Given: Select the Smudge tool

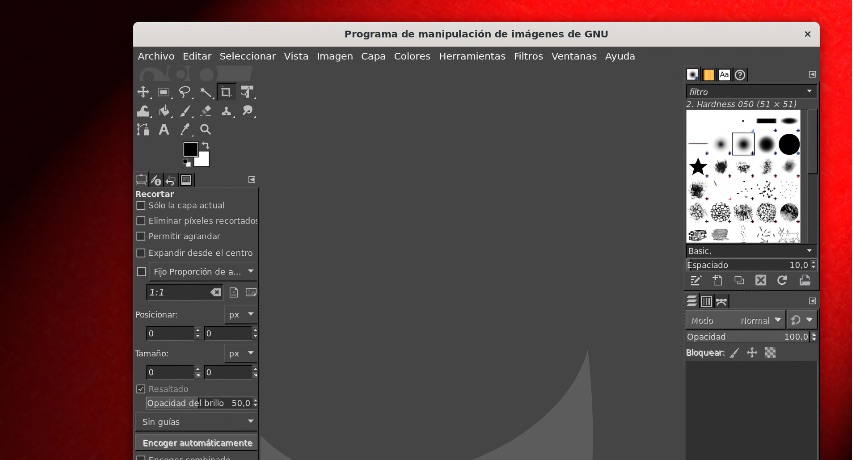Looking at the screenshot, I should 248,111.
